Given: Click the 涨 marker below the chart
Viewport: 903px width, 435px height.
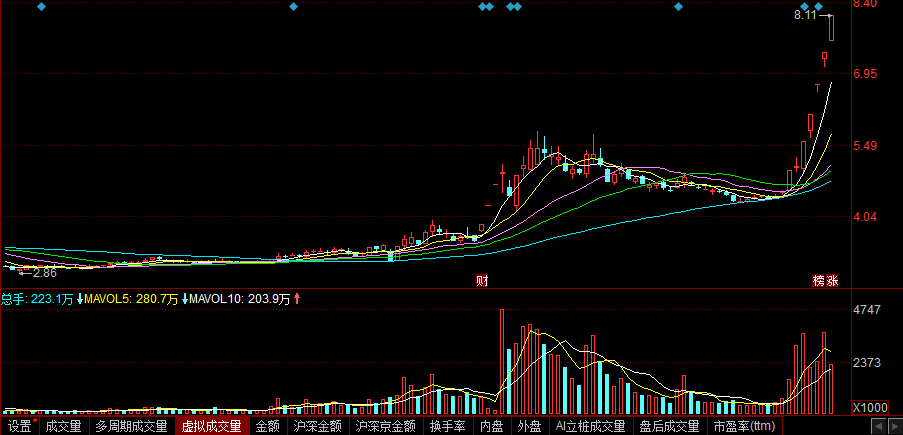Looking at the screenshot, I should click(832, 281).
